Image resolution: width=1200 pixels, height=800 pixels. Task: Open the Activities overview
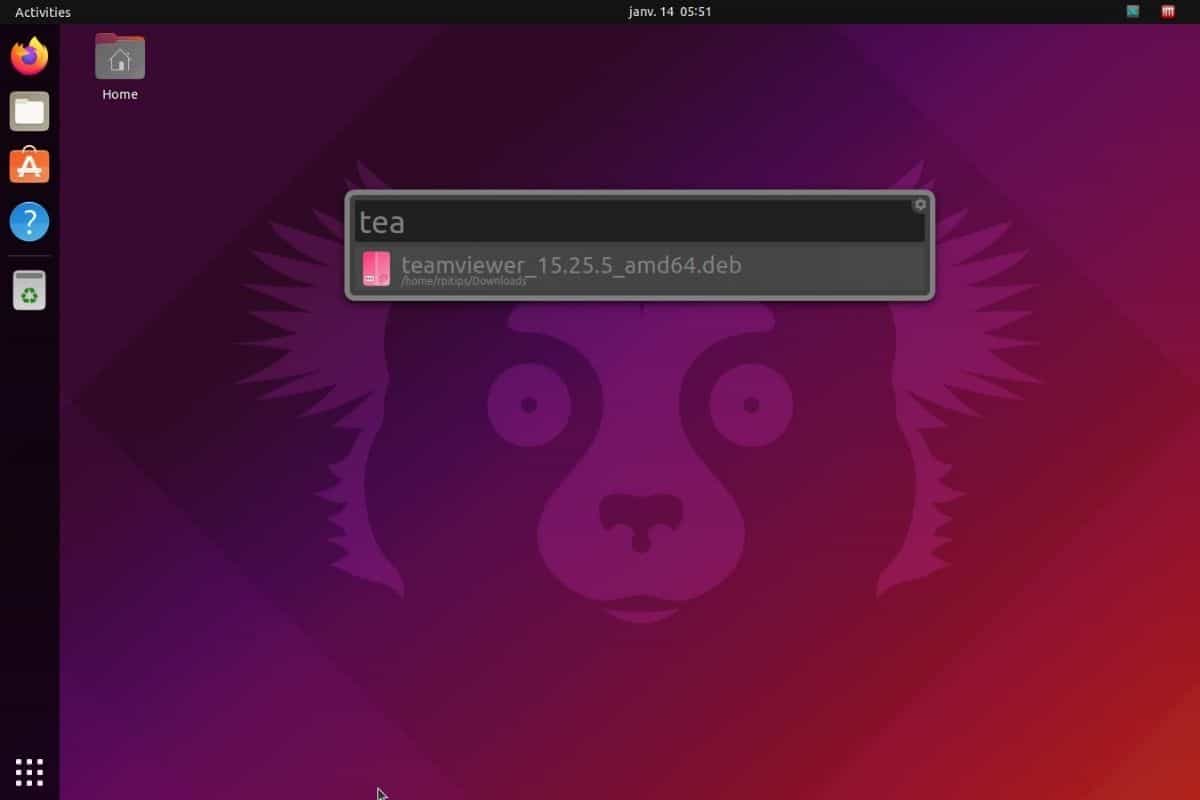[x=41, y=11]
